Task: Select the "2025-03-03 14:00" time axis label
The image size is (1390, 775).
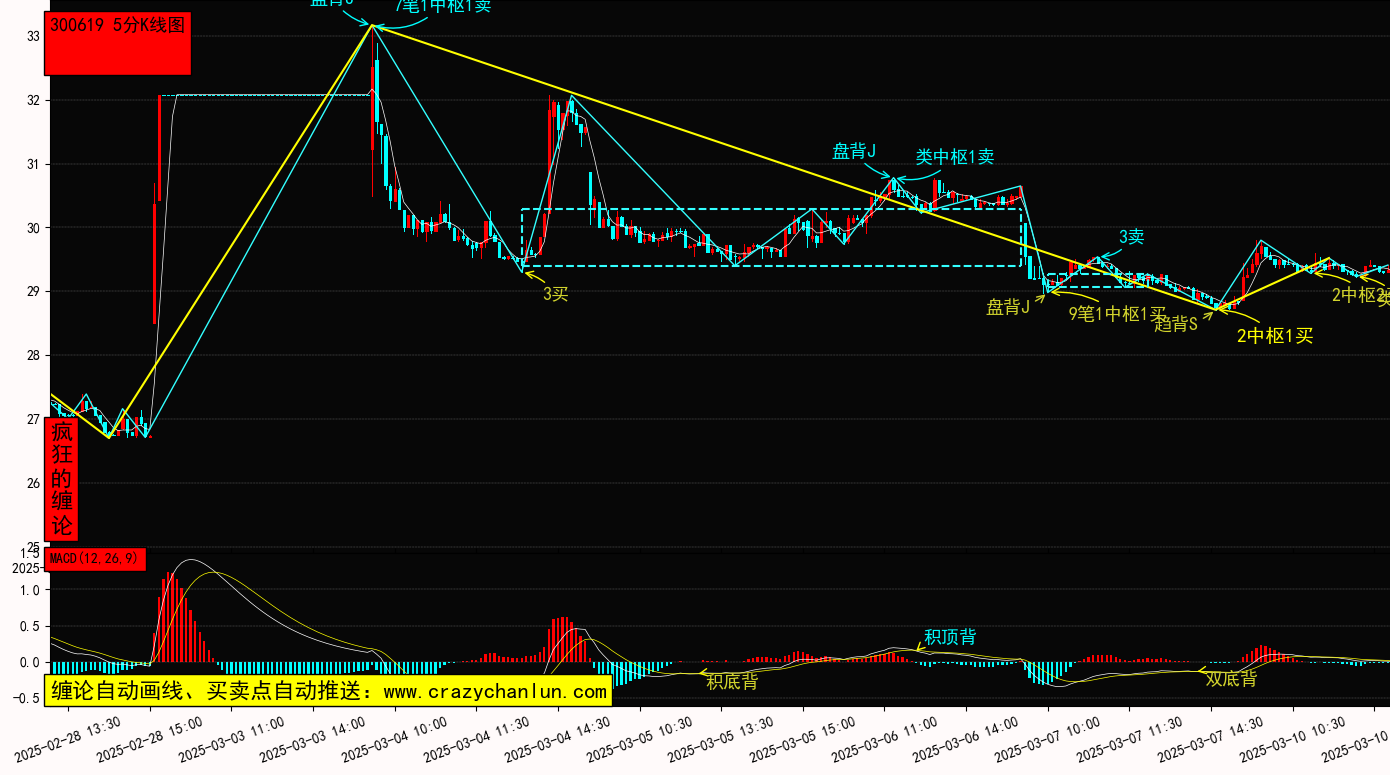Action: tap(314, 739)
